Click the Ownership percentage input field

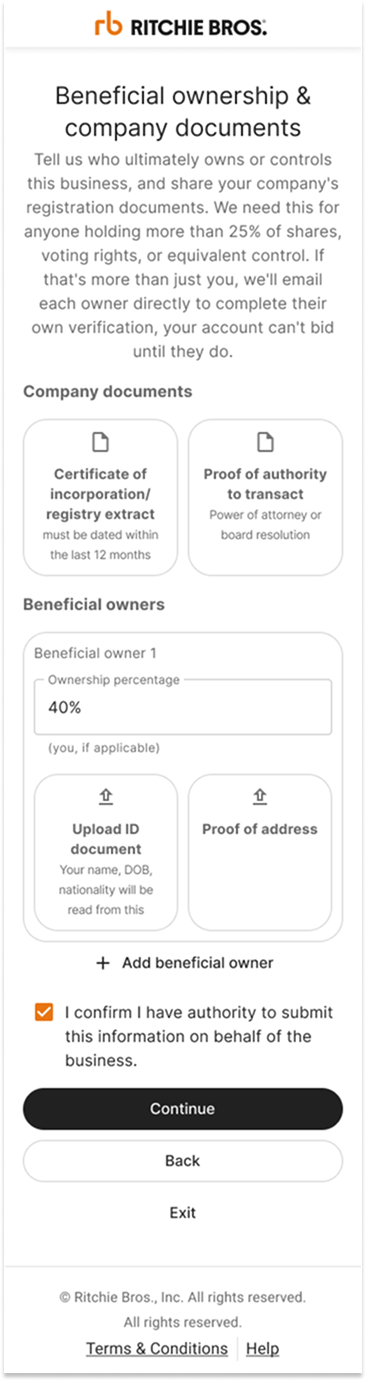tap(183, 707)
